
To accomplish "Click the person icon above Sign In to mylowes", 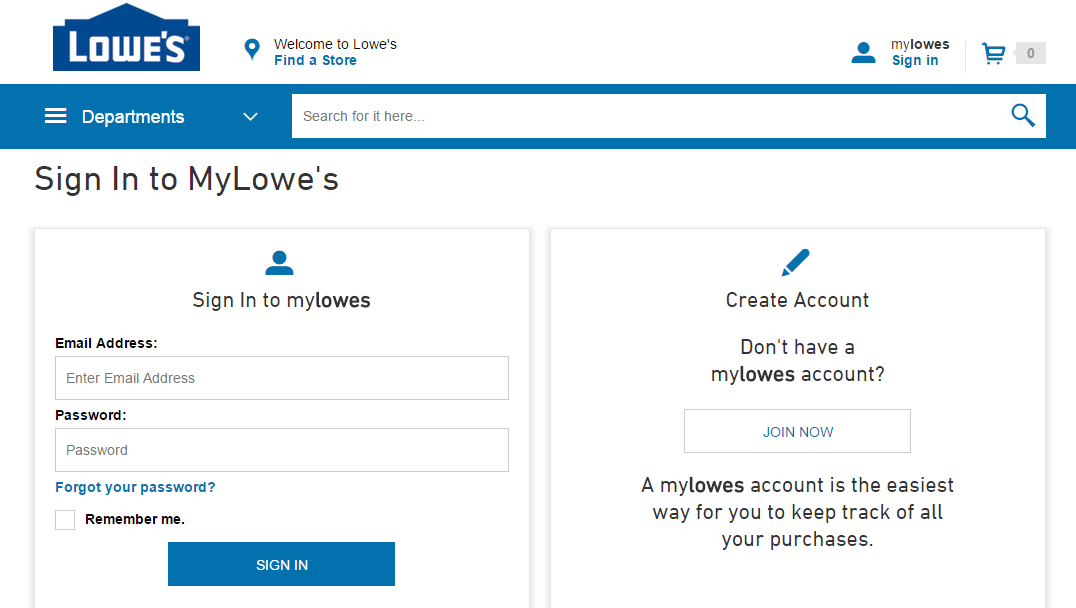I will (x=279, y=263).
